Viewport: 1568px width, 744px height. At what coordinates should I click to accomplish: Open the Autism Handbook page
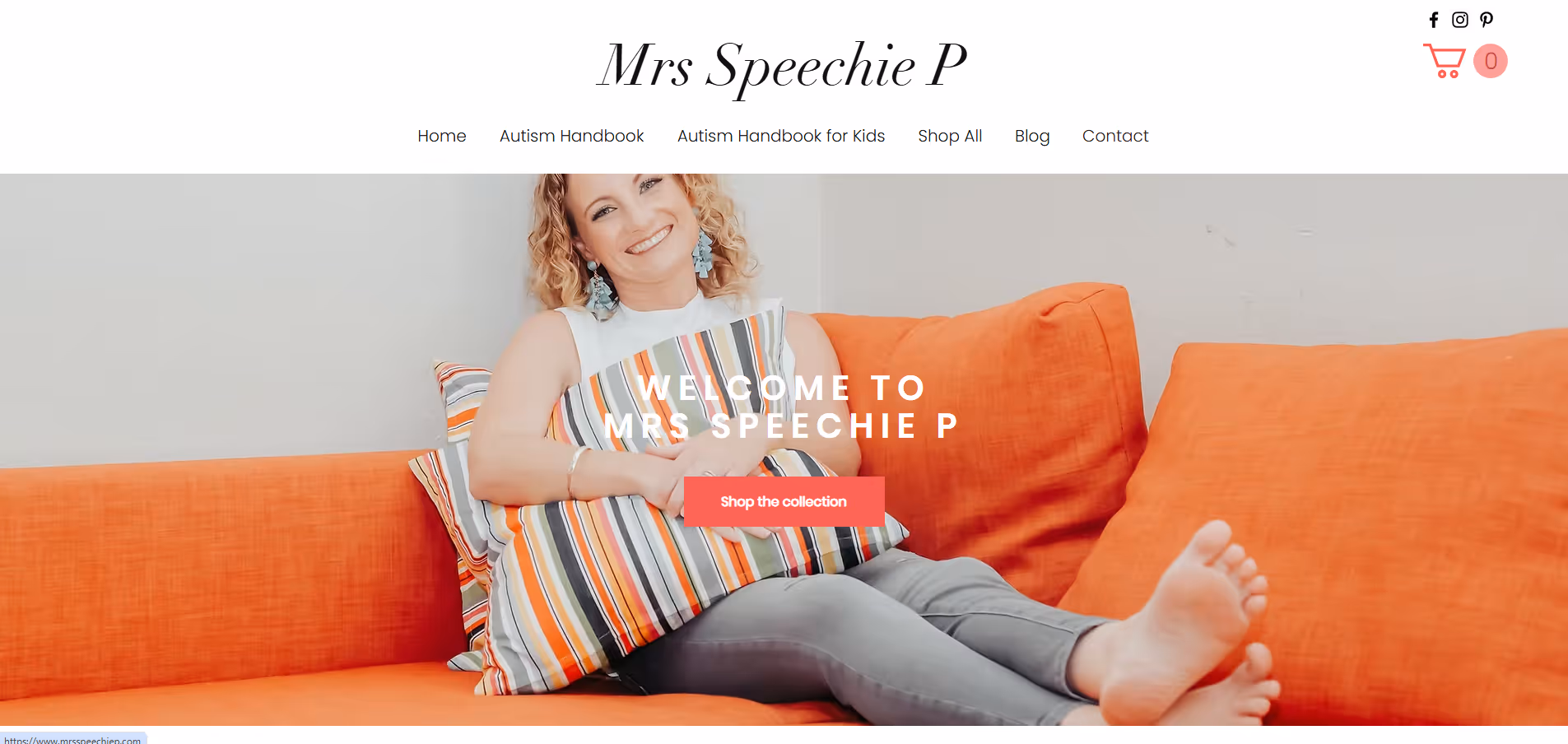tap(572, 136)
